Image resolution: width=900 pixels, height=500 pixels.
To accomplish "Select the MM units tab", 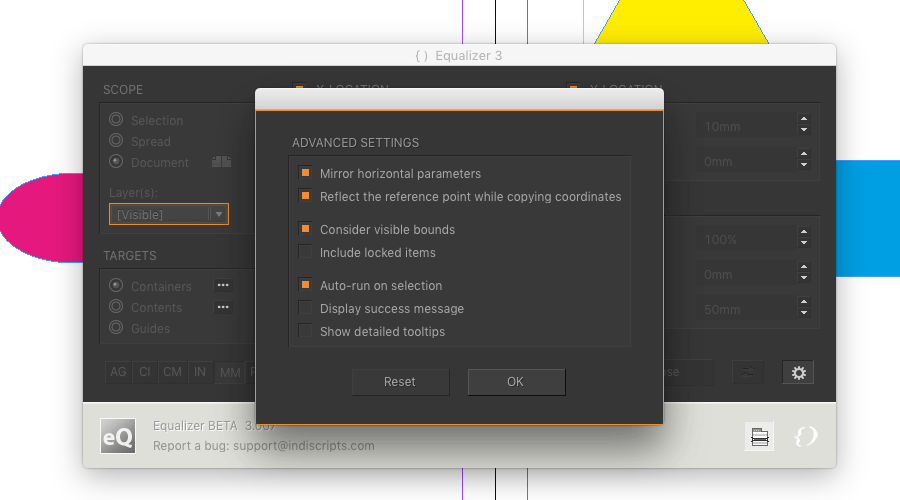I will point(229,373).
